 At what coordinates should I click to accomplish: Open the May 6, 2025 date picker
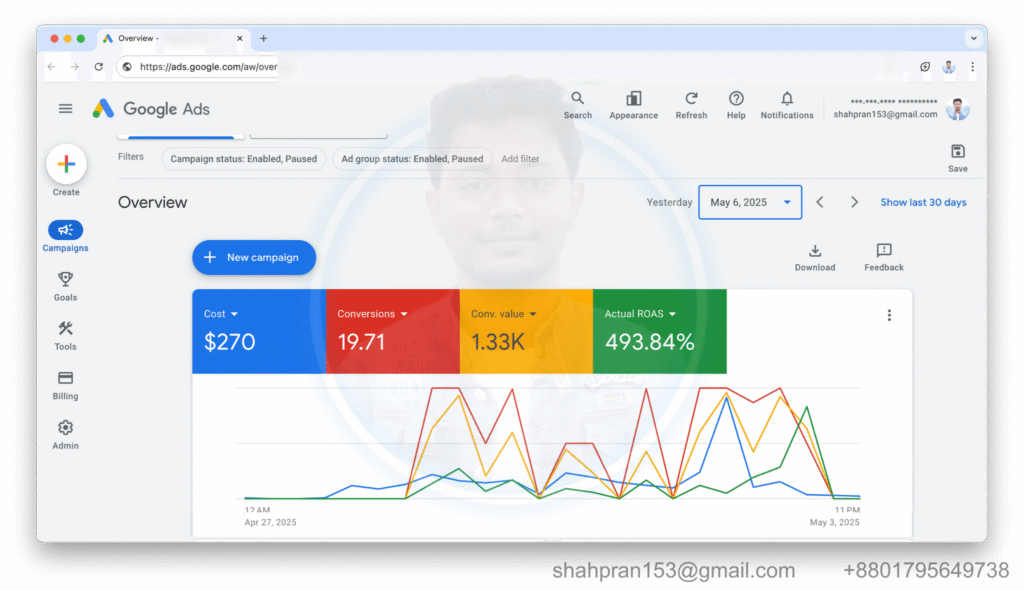(750, 202)
